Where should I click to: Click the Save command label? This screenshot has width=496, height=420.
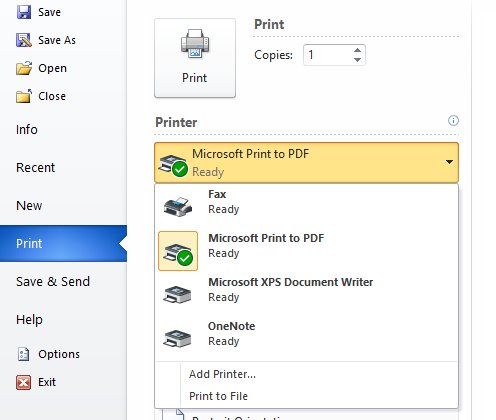click(x=49, y=12)
